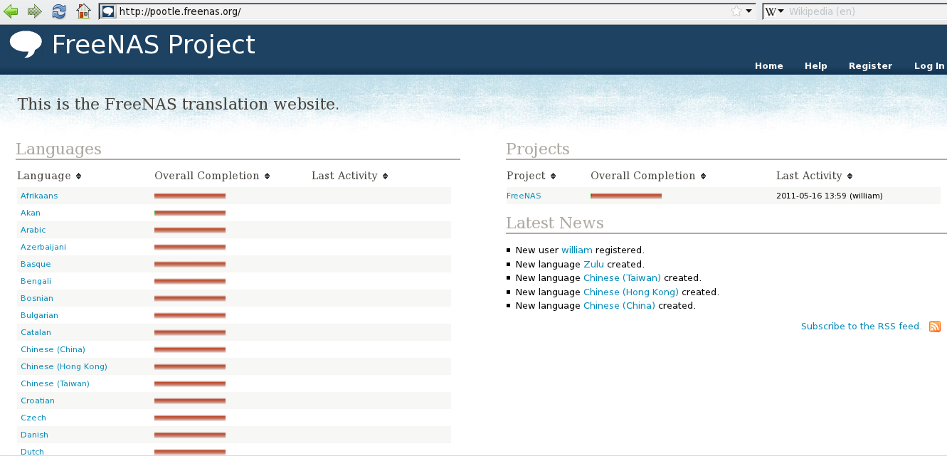Open the FreeNAS project link
The width and height of the screenshot is (947, 456).
tap(524, 196)
